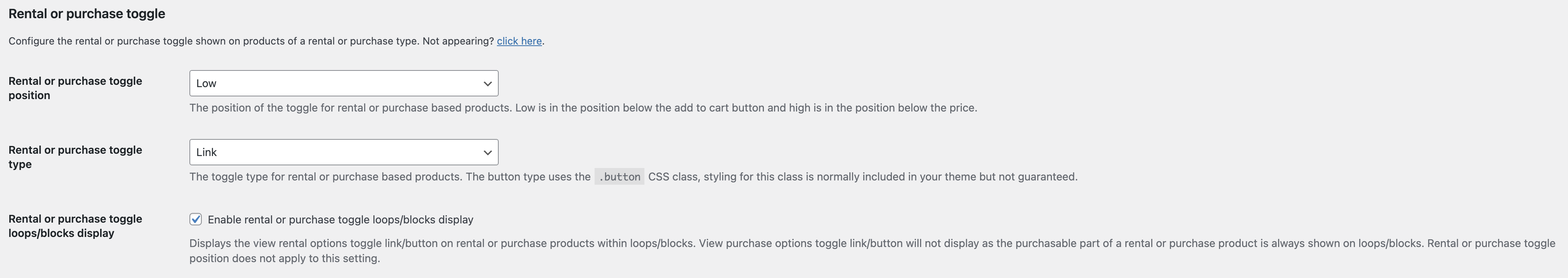Click the "Rental or purchase toggle loops/blocks display" row label
Image resolution: width=1568 pixels, height=278 pixels.
75,226
